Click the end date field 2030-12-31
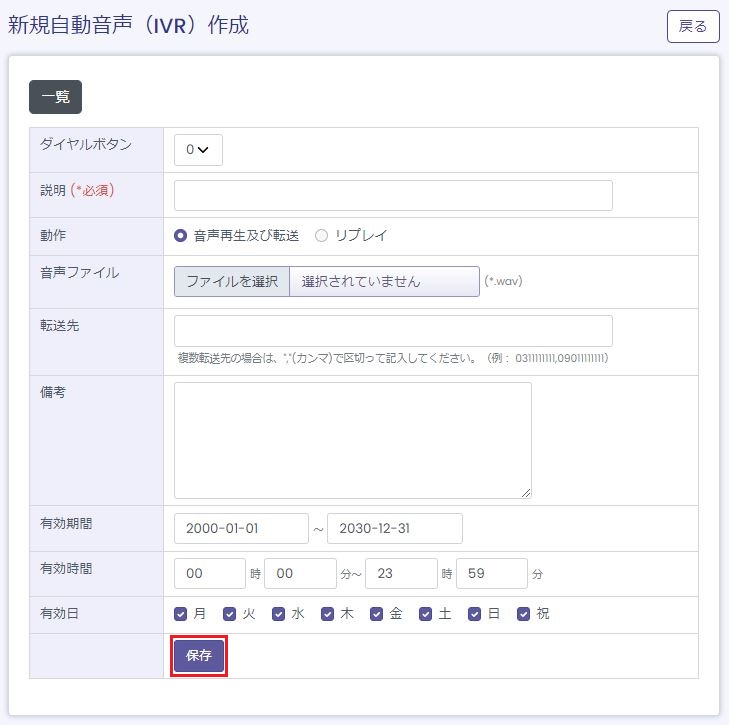This screenshot has width=729, height=725. pos(395,529)
